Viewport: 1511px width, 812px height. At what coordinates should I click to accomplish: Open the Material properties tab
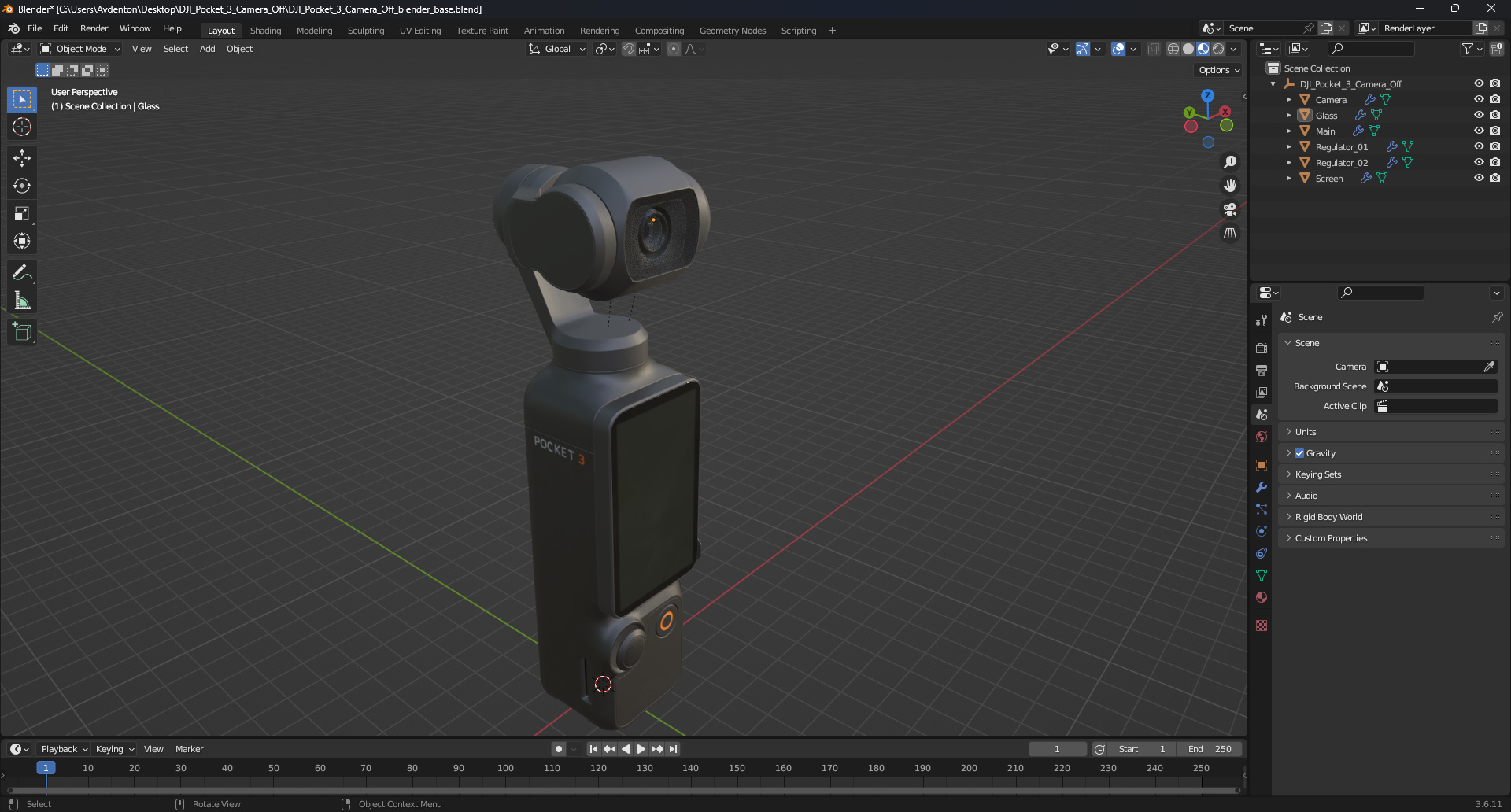pos(1262,597)
